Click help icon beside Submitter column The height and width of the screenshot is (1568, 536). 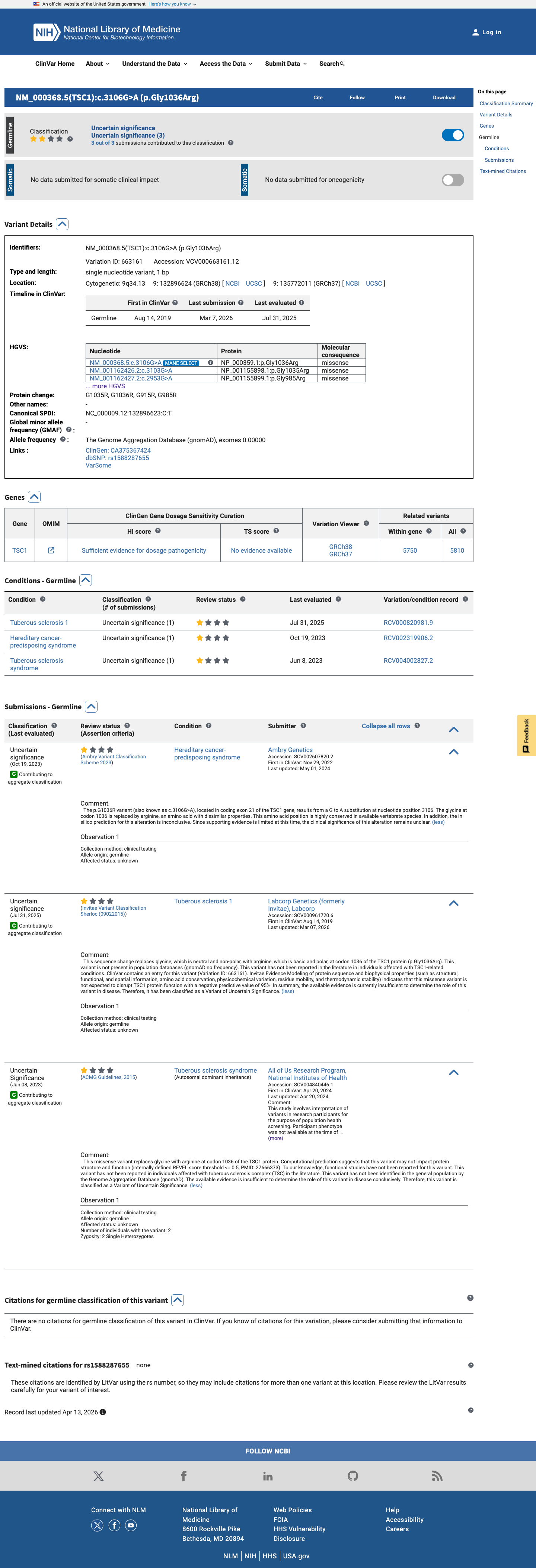click(x=303, y=726)
